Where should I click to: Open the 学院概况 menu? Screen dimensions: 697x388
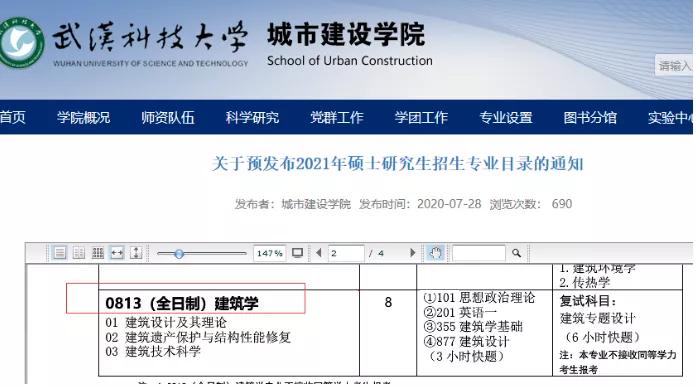(83, 117)
